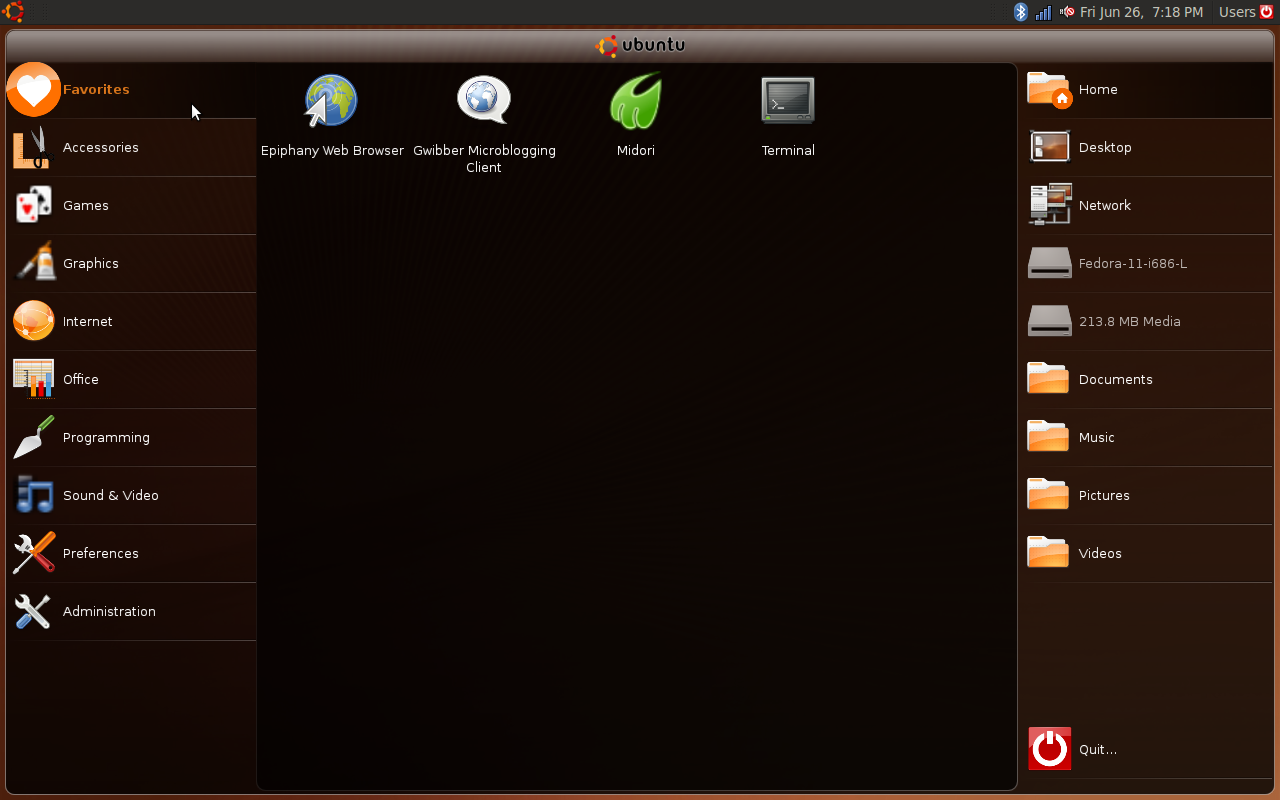
Task: Click the Terminal label text
Action: [788, 150]
